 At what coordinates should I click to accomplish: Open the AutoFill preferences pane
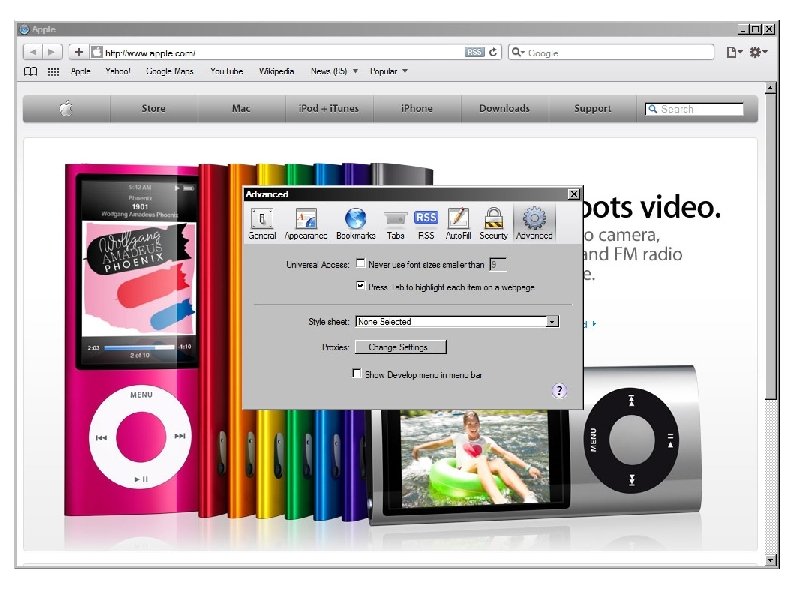[x=458, y=223]
